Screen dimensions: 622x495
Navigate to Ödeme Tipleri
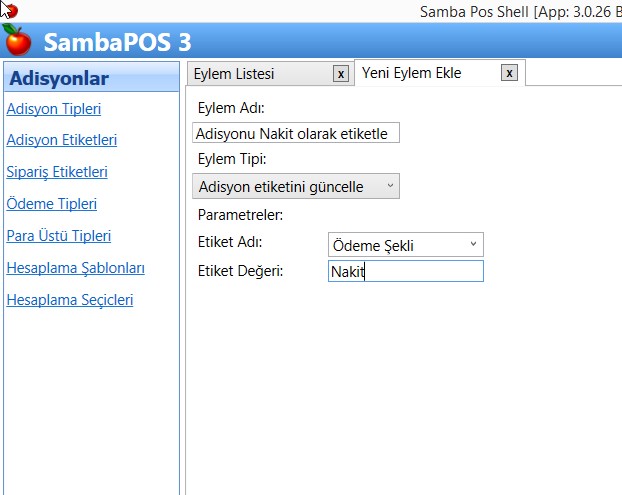click(x=51, y=204)
